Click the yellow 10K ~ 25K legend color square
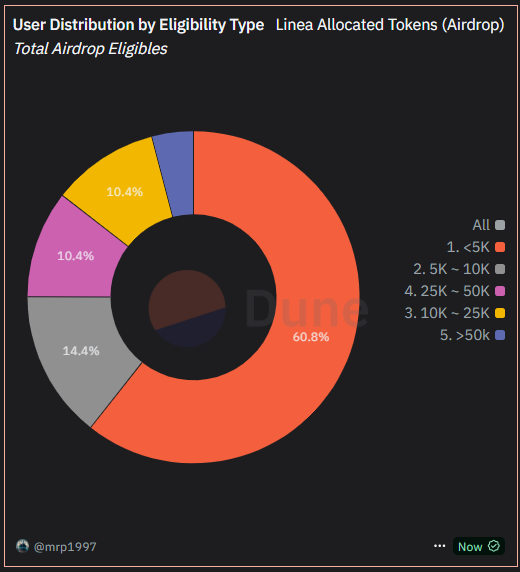This screenshot has height=572, width=520. coord(500,313)
